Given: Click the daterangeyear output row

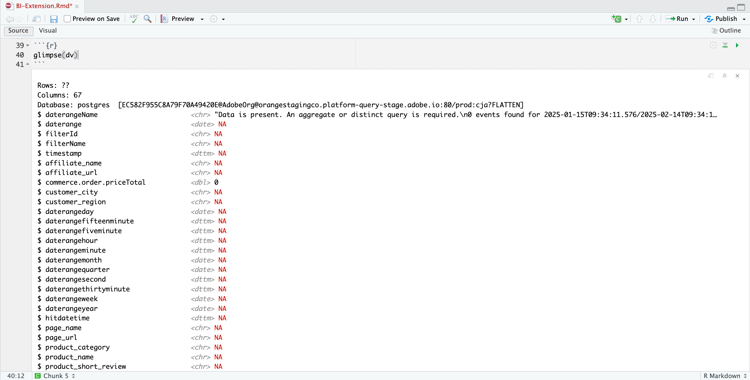Looking at the screenshot, I should coord(132,309).
